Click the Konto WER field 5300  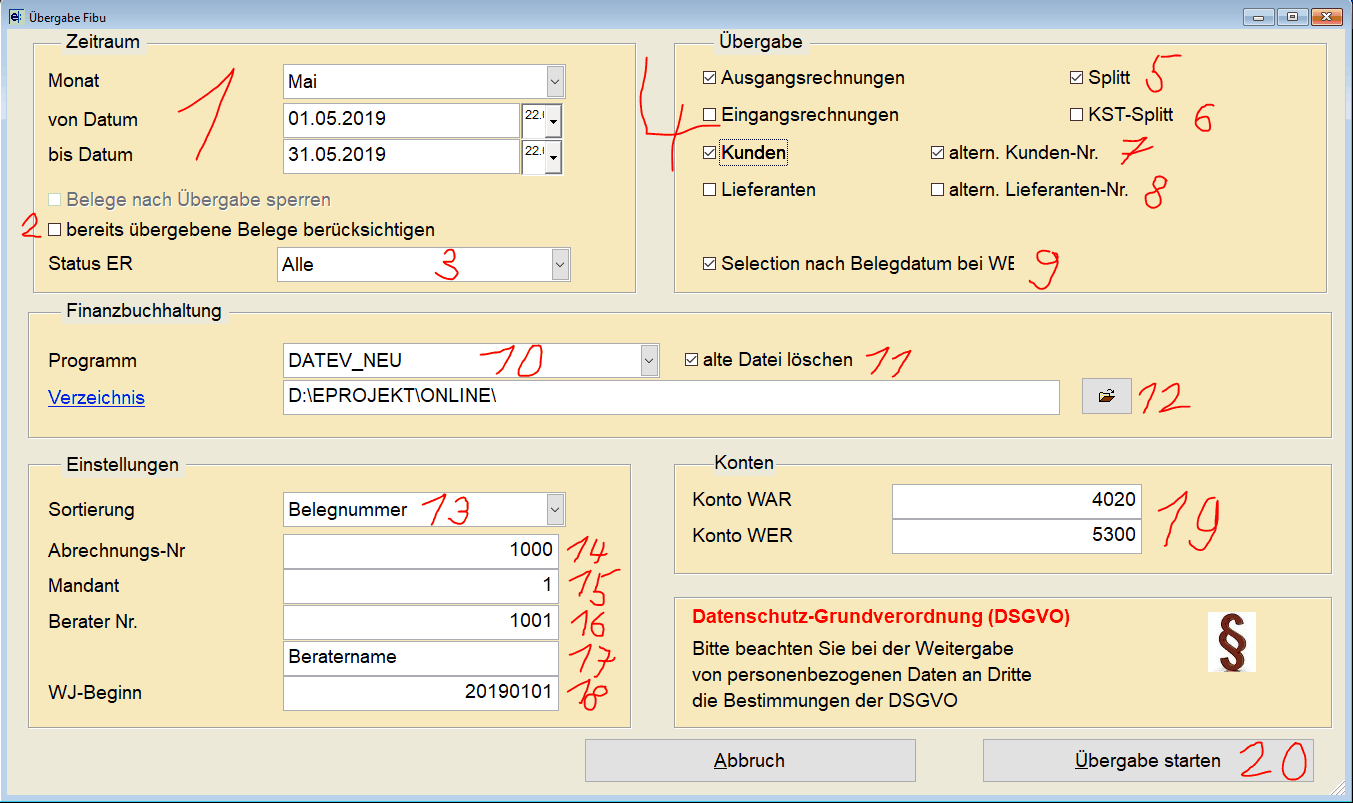pyautogui.click(x=1016, y=536)
